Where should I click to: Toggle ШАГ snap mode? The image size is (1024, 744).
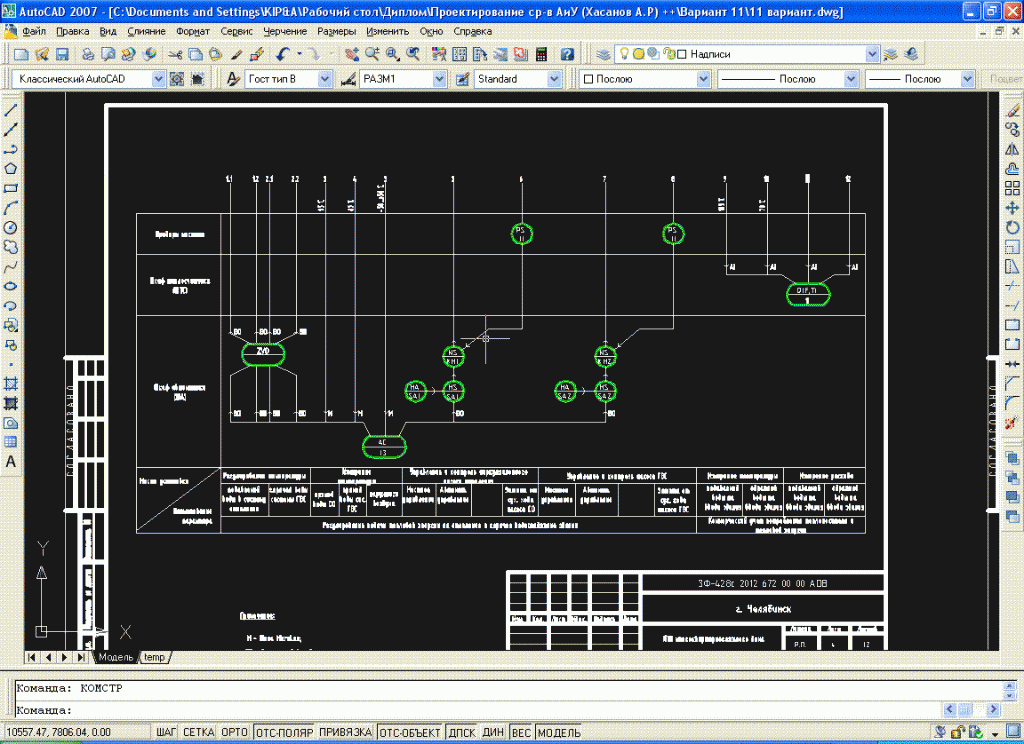coord(166,733)
